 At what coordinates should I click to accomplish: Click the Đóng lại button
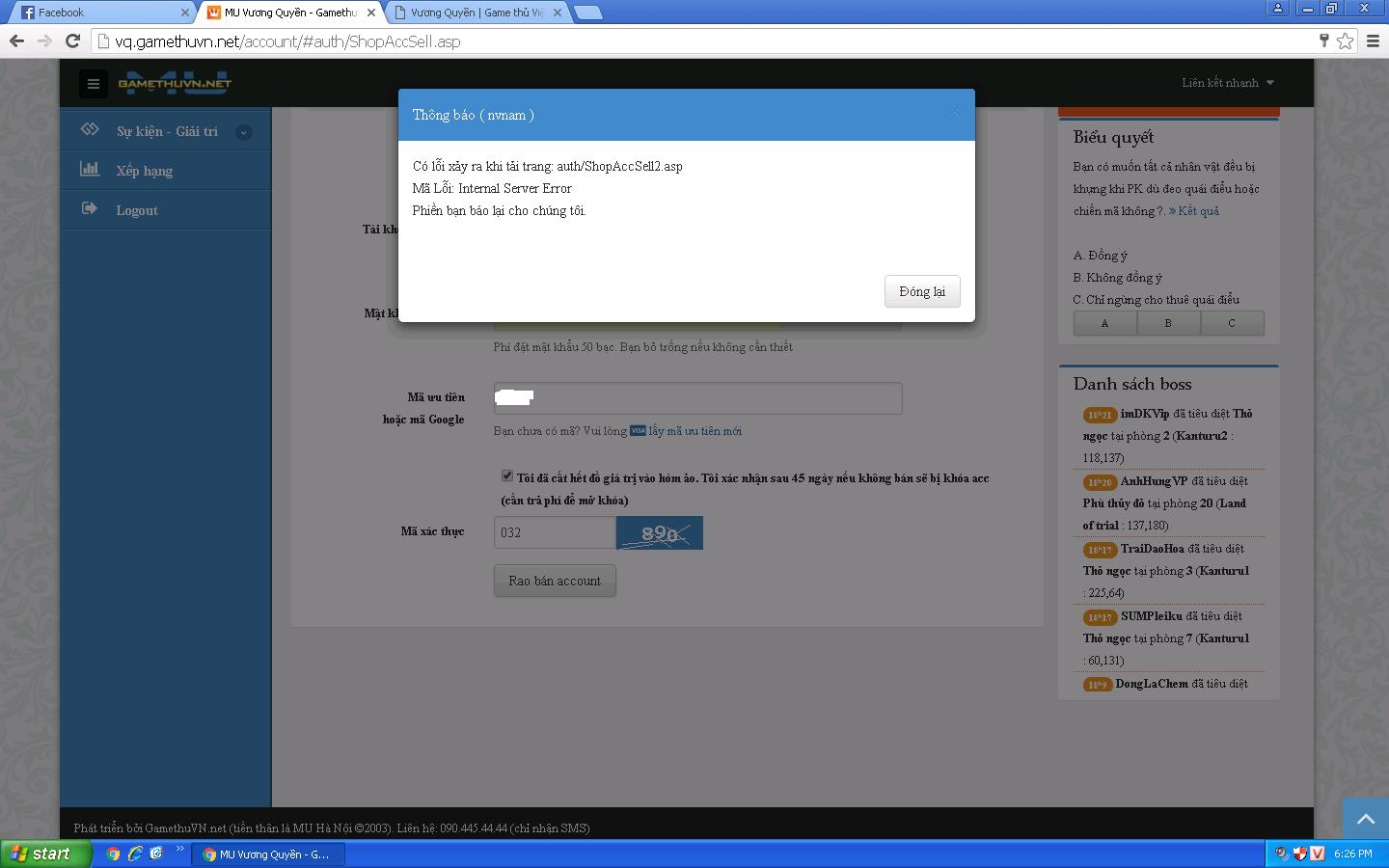[921, 291]
